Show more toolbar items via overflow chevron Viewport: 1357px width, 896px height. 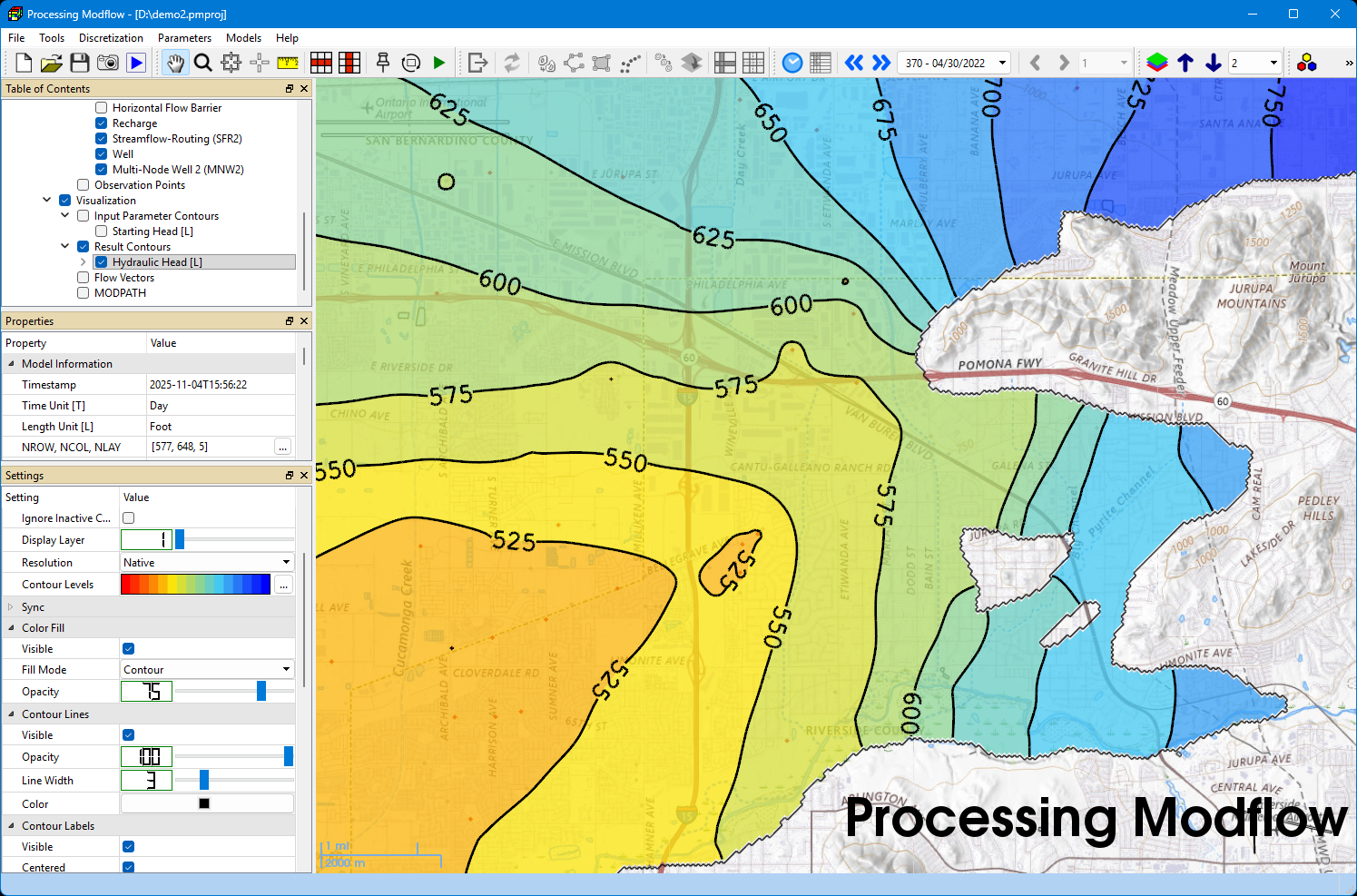click(1349, 63)
